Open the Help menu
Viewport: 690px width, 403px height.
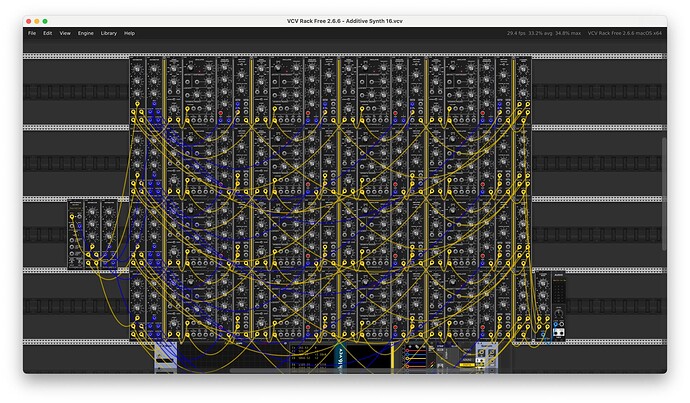[x=129, y=33]
